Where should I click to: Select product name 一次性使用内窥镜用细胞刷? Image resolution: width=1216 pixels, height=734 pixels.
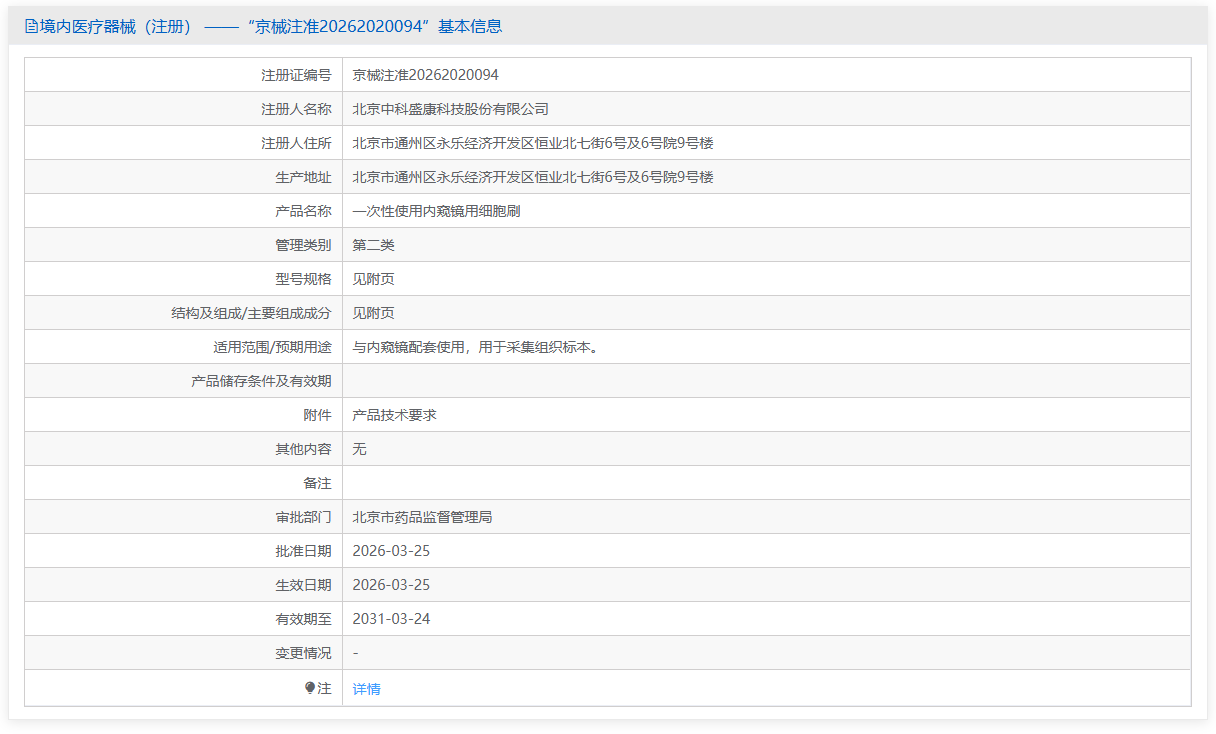437,211
